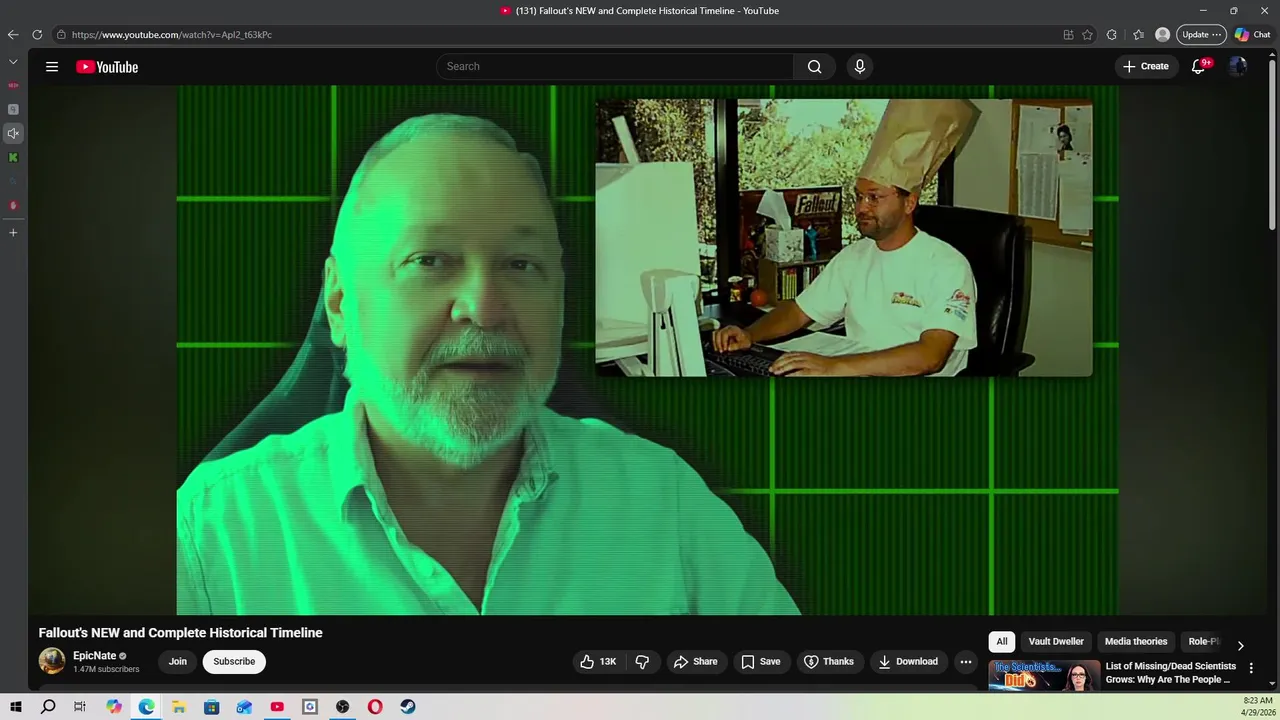Open Outlook from the taskbar
The width and height of the screenshot is (1280, 720).
pos(244,707)
